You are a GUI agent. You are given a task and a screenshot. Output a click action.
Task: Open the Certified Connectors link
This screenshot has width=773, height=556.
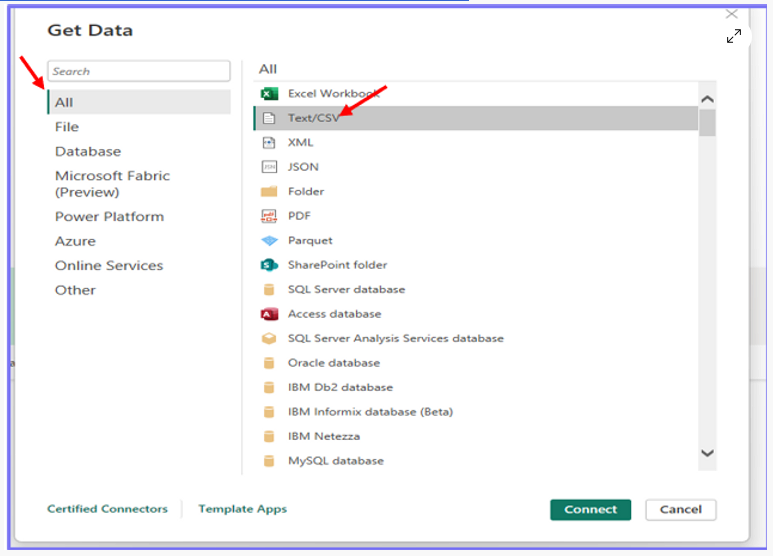107,509
